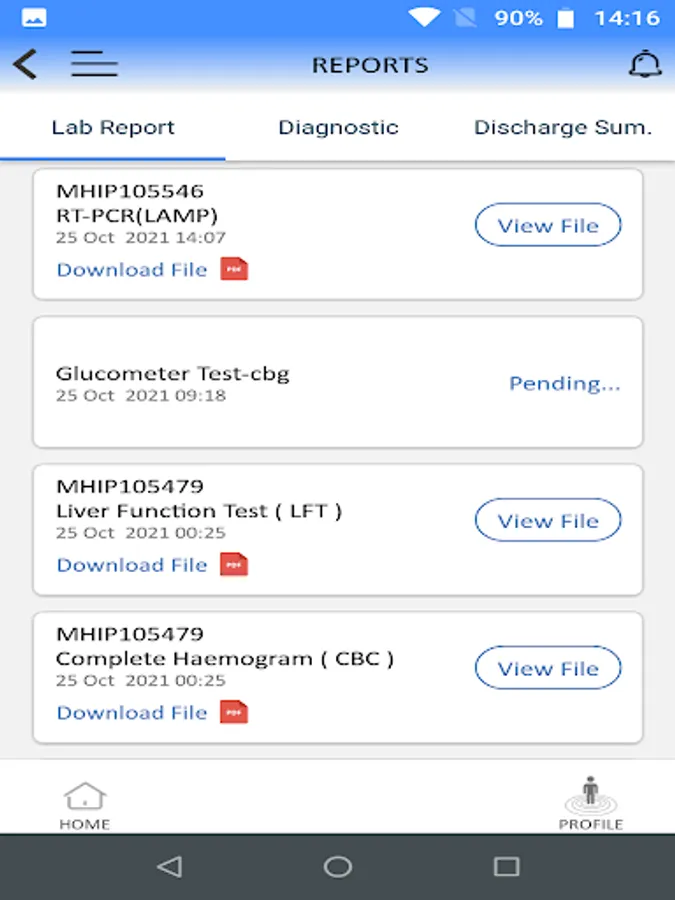This screenshot has width=675, height=900.
Task: Tap the back arrow in header
Action: pyautogui.click(x=25, y=65)
